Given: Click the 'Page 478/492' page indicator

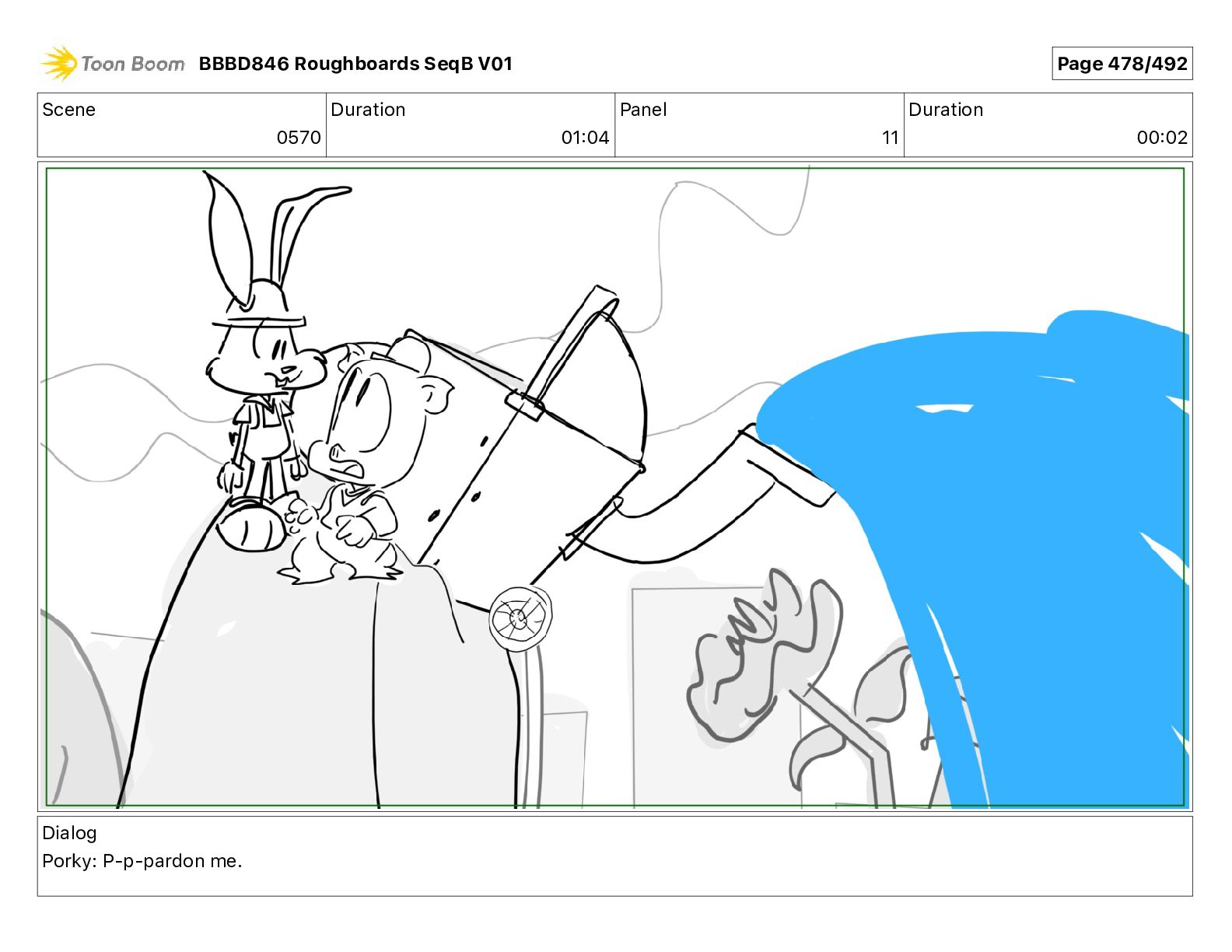Looking at the screenshot, I should (x=1122, y=64).
